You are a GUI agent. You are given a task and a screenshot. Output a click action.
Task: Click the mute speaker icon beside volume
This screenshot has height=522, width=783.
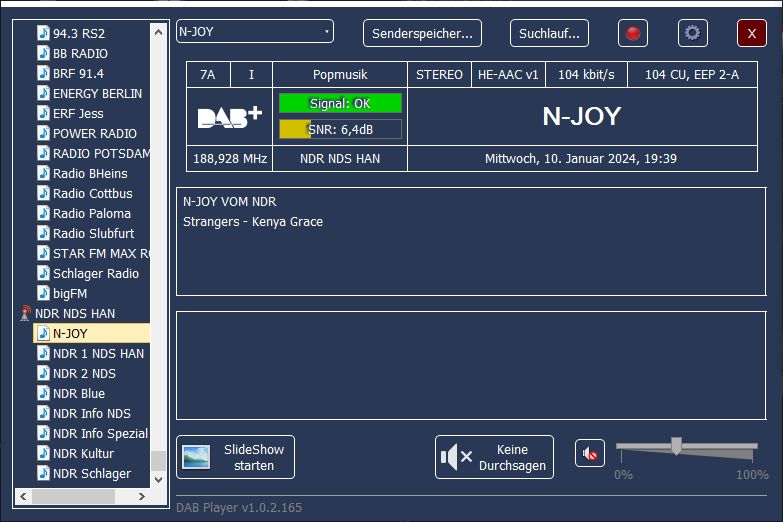(590, 454)
